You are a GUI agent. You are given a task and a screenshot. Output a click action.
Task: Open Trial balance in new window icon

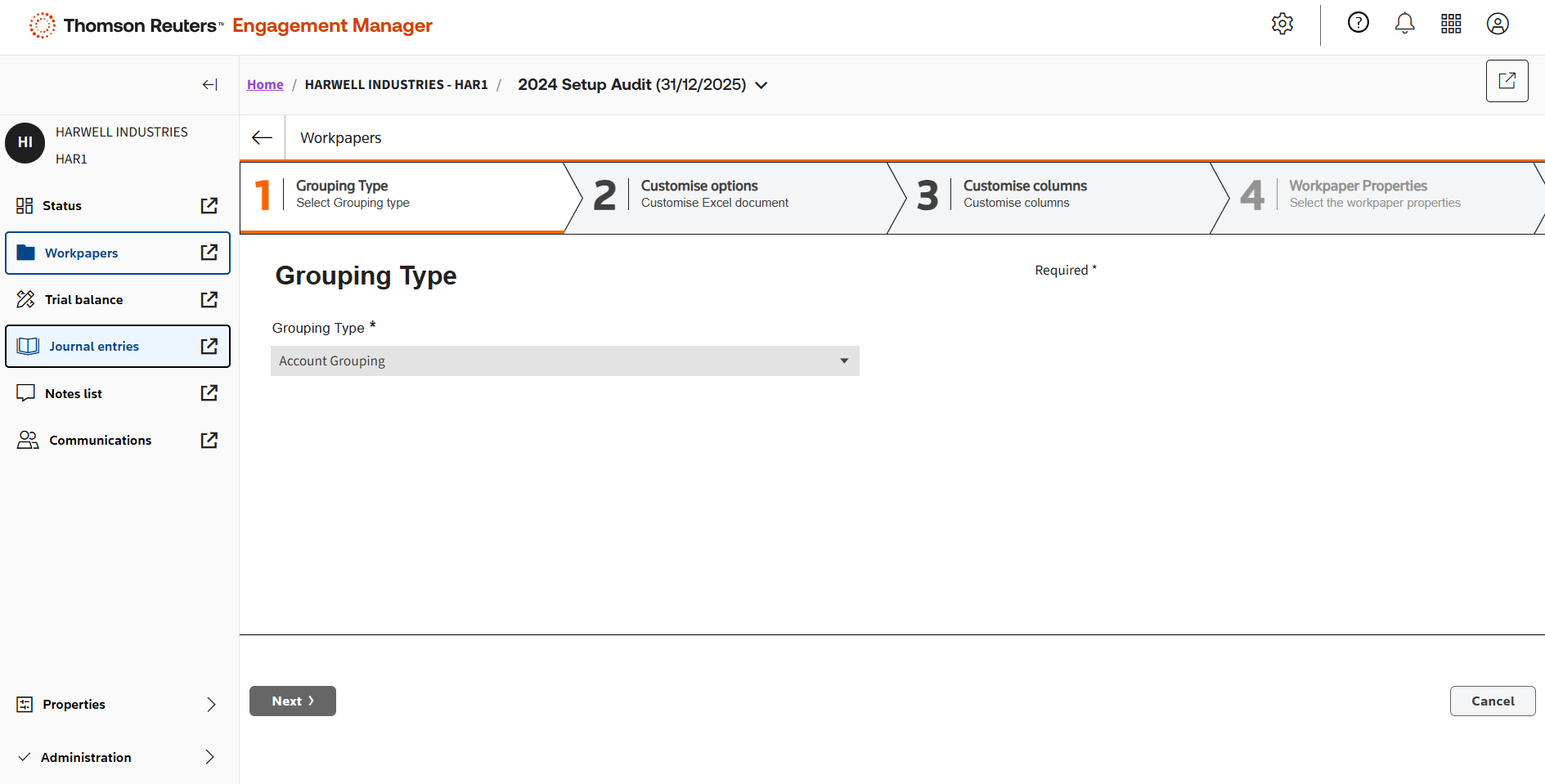click(209, 300)
